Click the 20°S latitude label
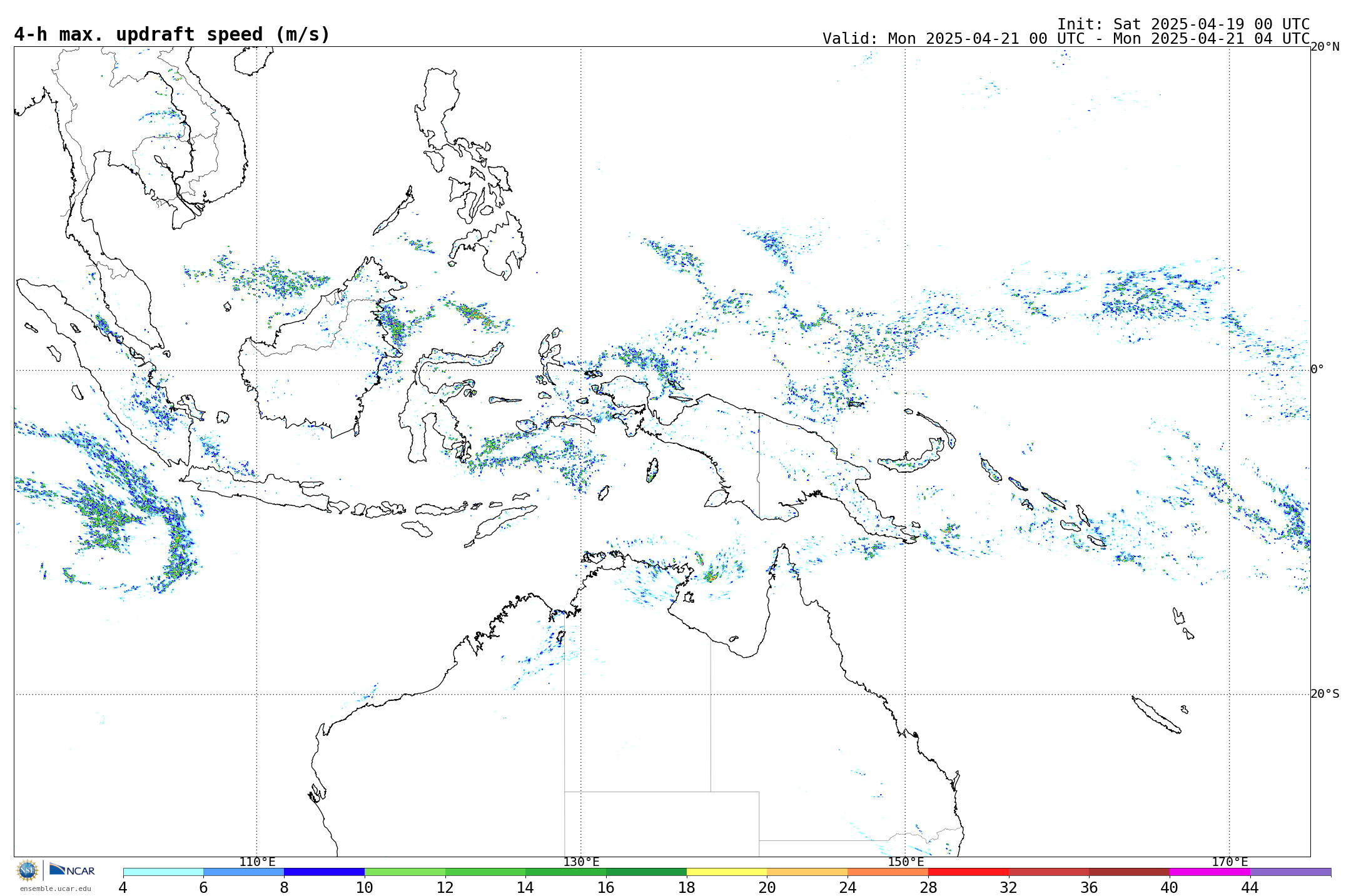Image resolution: width=1351 pixels, height=896 pixels. click(1325, 694)
